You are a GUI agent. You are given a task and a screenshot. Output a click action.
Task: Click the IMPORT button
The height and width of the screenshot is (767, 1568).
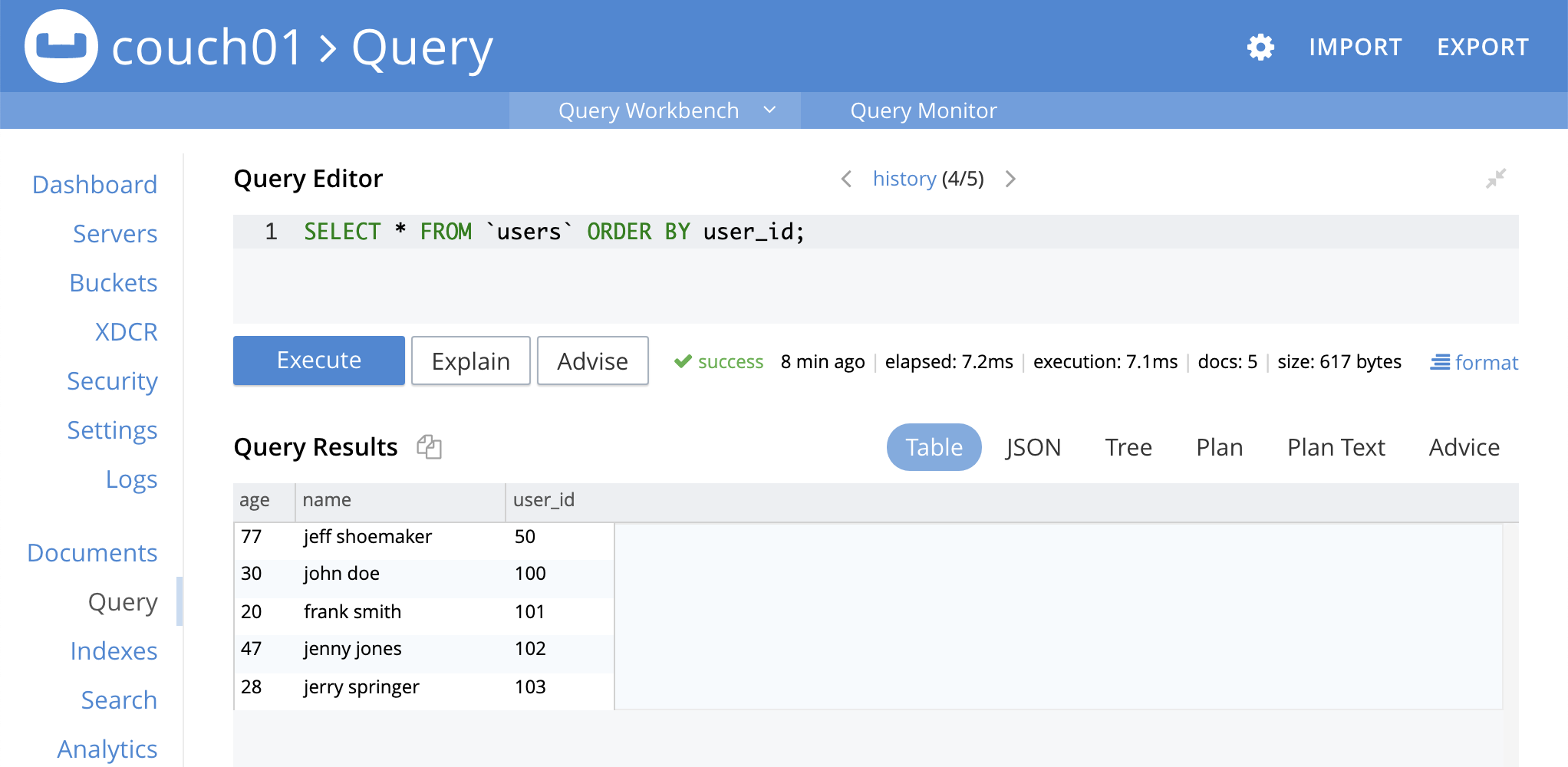click(x=1355, y=47)
